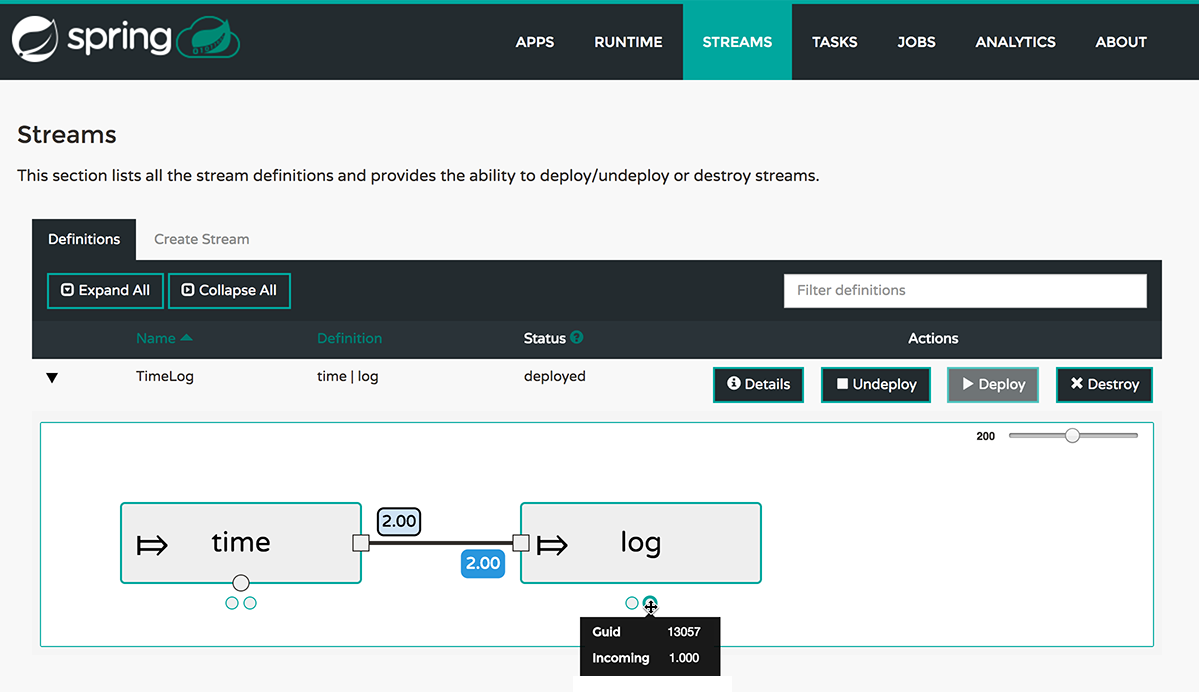Click the 'deployed' status text
This screenshot has height=692, width=1199.
point(554,376)
